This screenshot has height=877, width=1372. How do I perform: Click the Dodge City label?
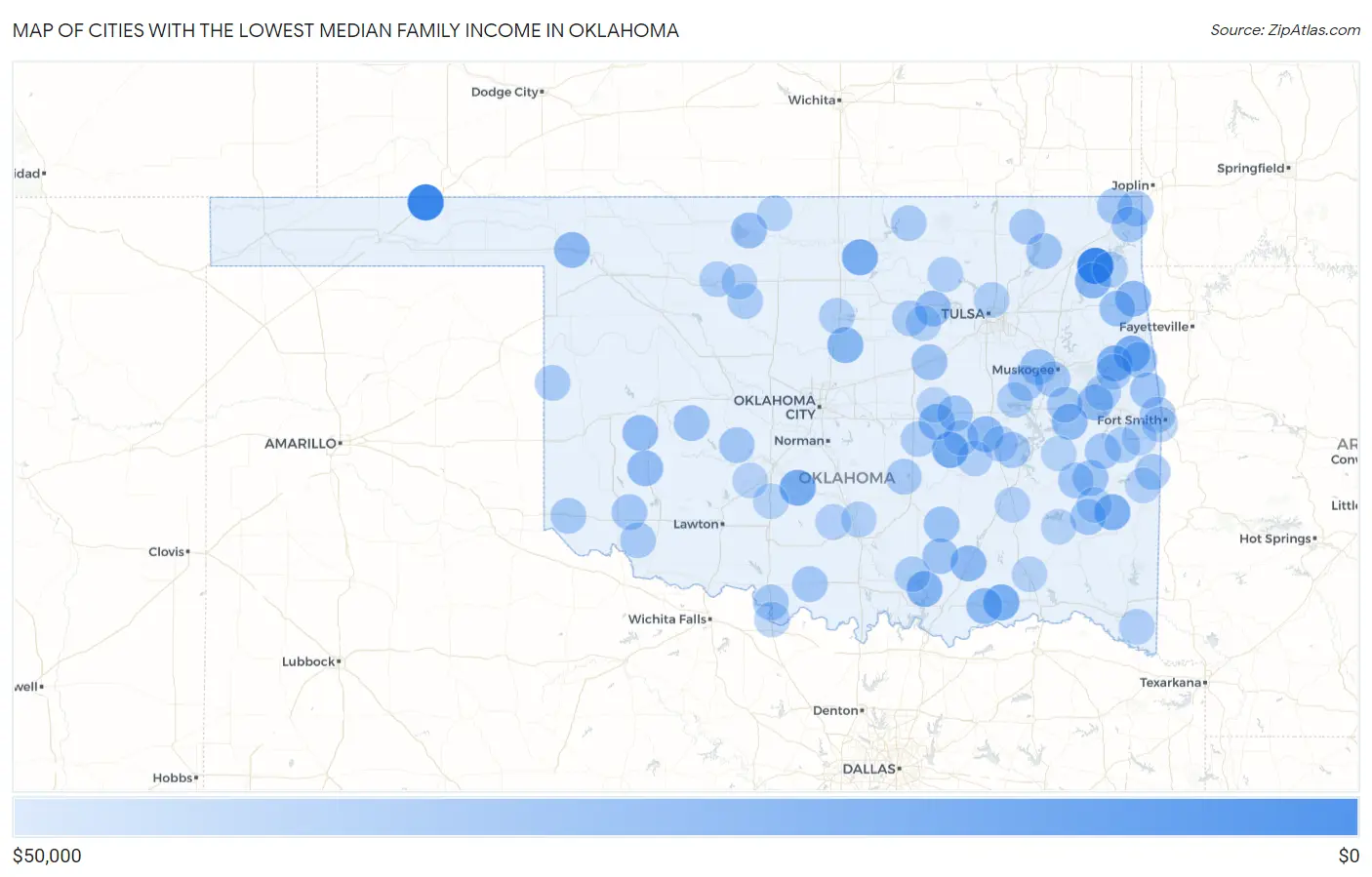504,92
